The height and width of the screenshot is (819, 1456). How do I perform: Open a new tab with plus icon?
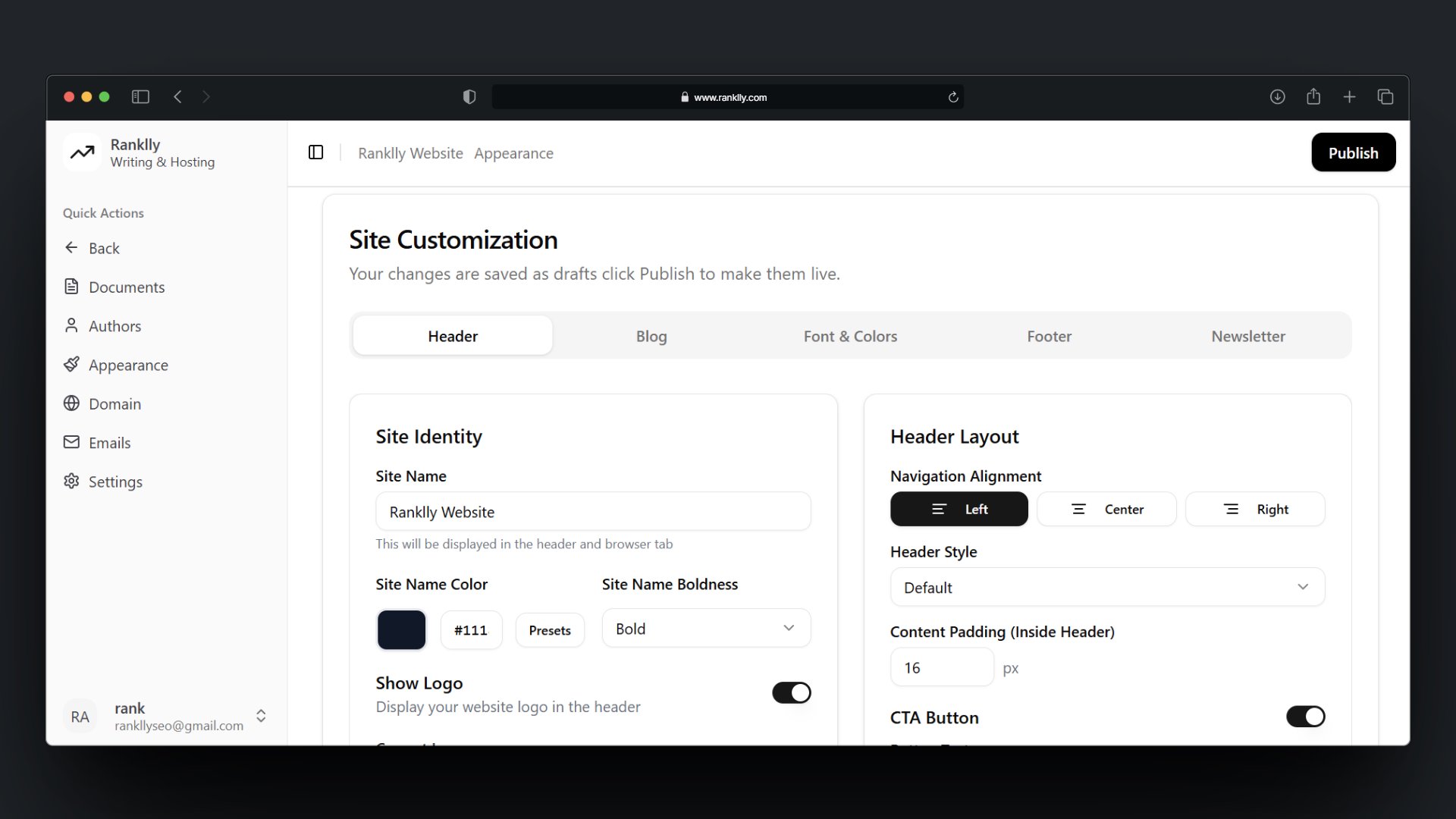click(x=1349, y=97)
